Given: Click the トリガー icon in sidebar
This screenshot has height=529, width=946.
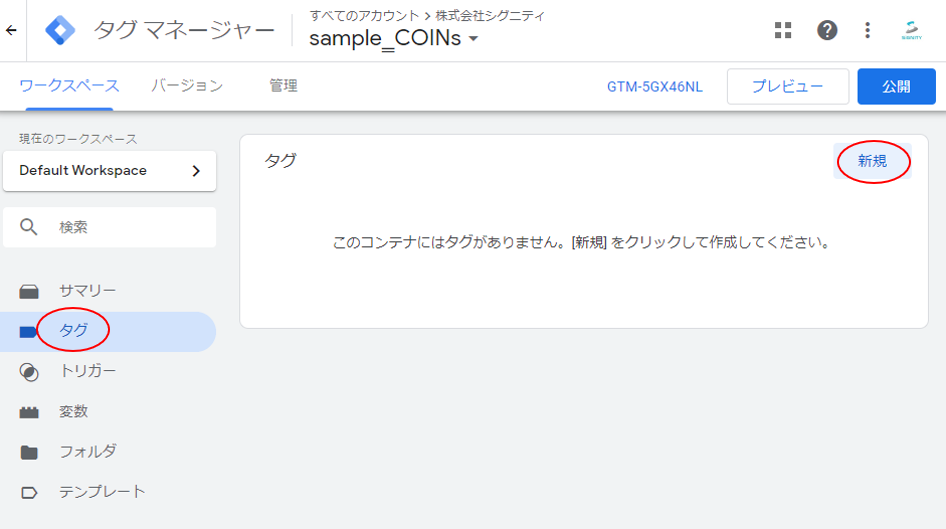Looking at the screenshot, I should pyautogui.click(x=29, y=372).
